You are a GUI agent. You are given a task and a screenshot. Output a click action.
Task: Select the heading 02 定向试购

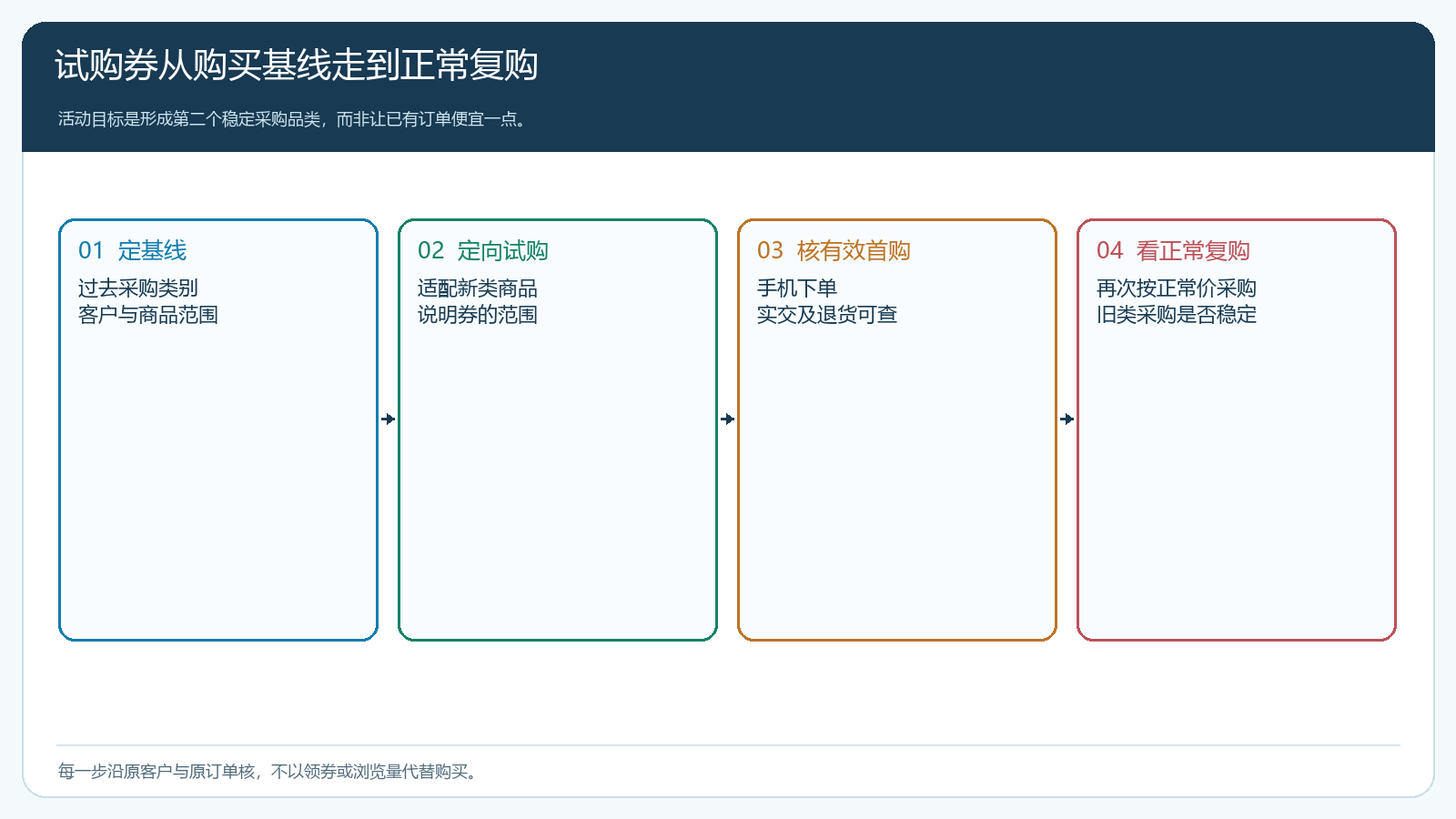[x=483, y=250]
